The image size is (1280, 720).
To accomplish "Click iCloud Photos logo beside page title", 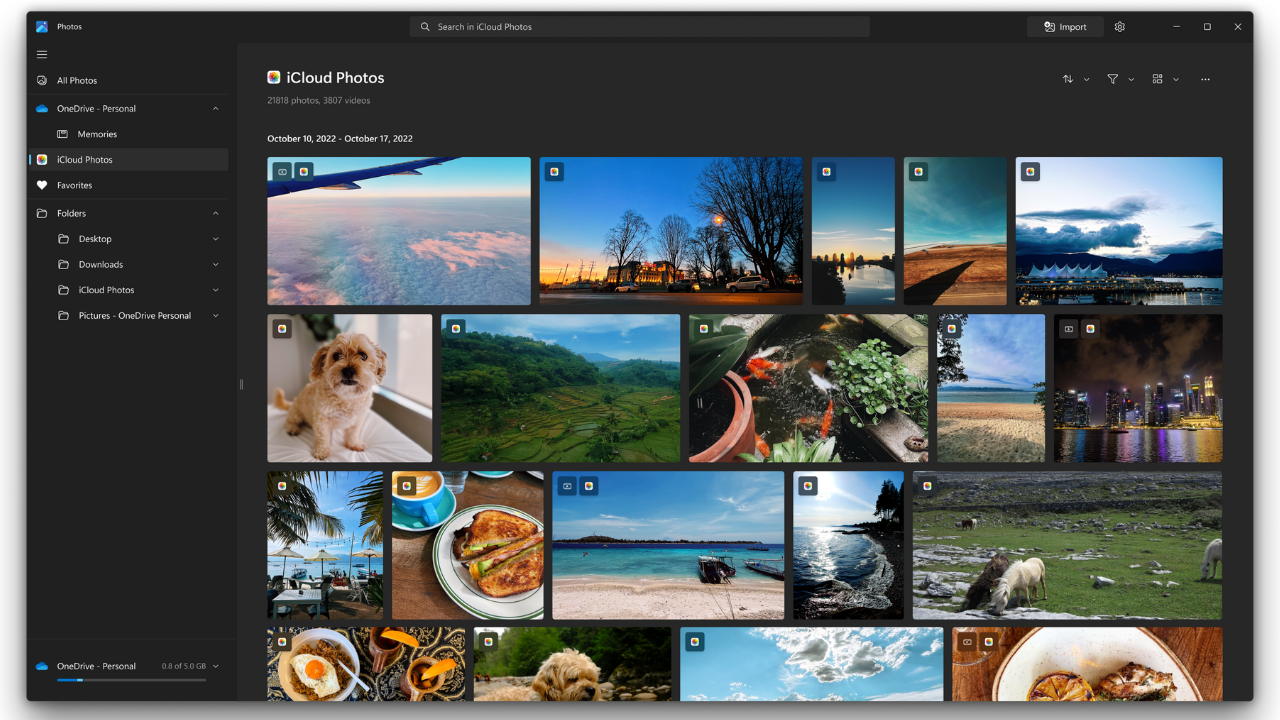I will click(x=274, y=77).
